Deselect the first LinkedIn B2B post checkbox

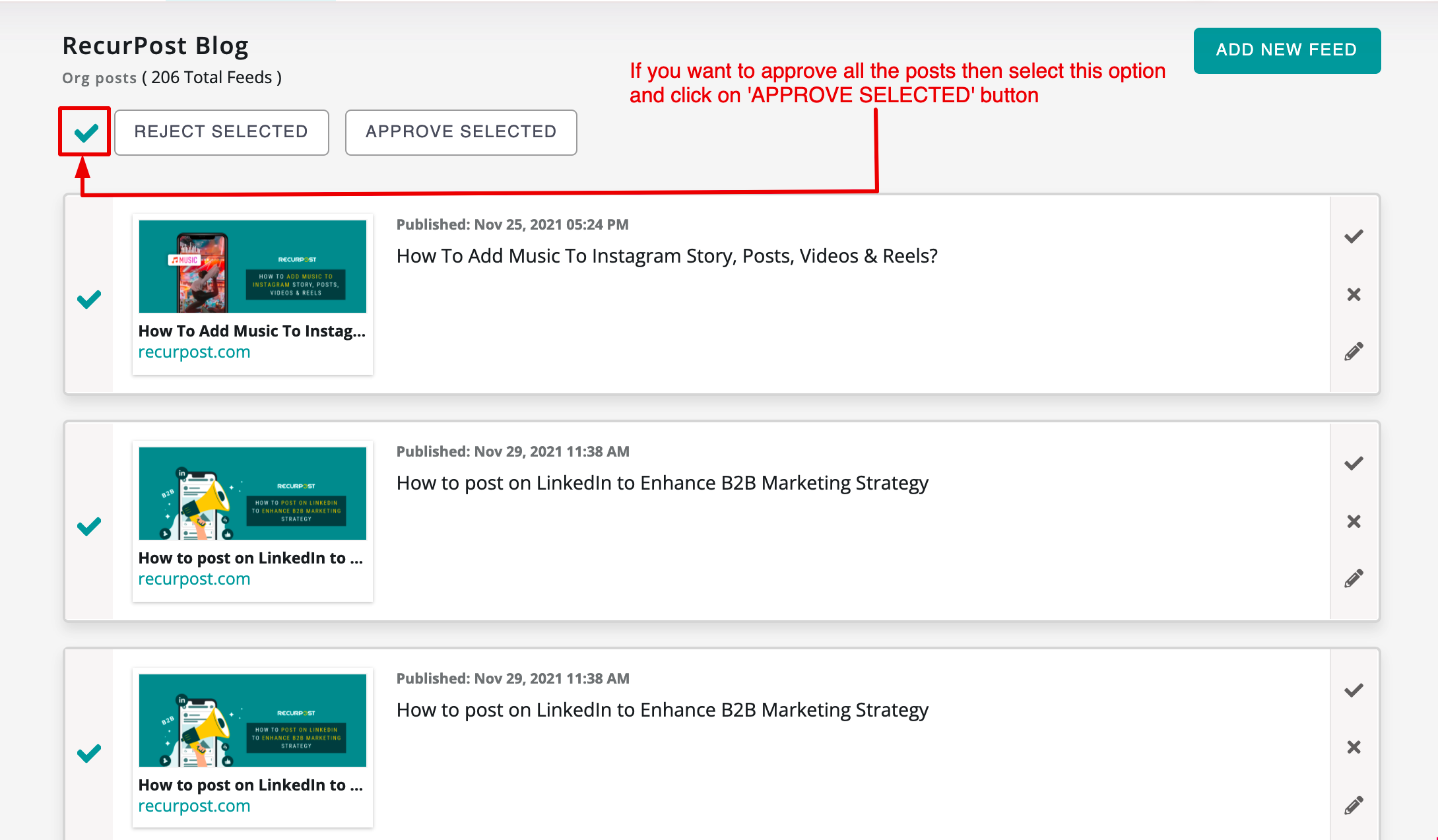point(89,527)
